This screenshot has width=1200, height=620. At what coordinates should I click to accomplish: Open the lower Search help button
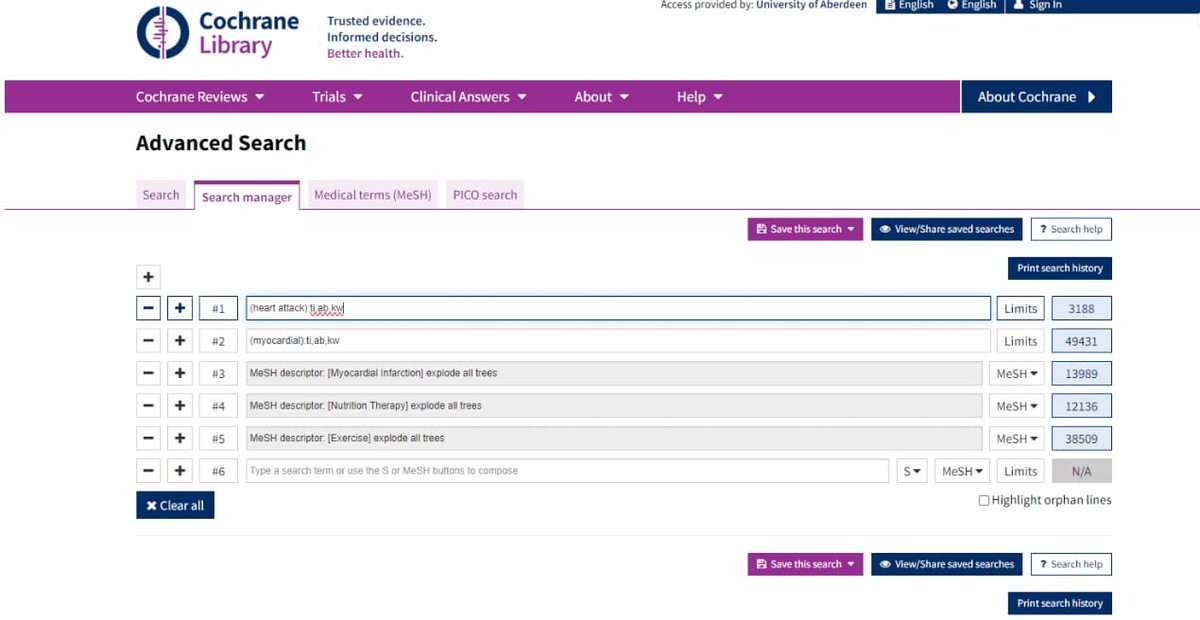(1071, 564)
